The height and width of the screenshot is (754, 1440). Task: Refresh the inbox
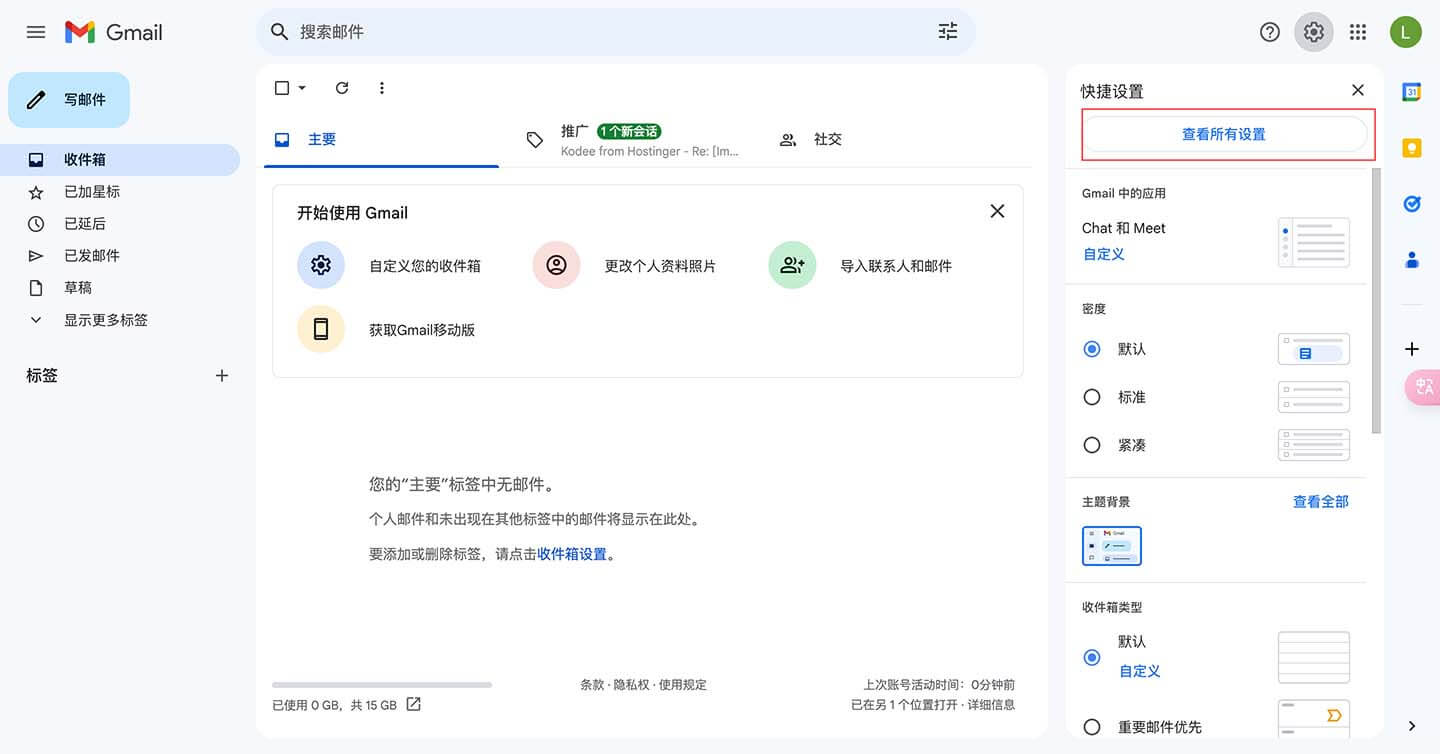(x=342, y=88)
